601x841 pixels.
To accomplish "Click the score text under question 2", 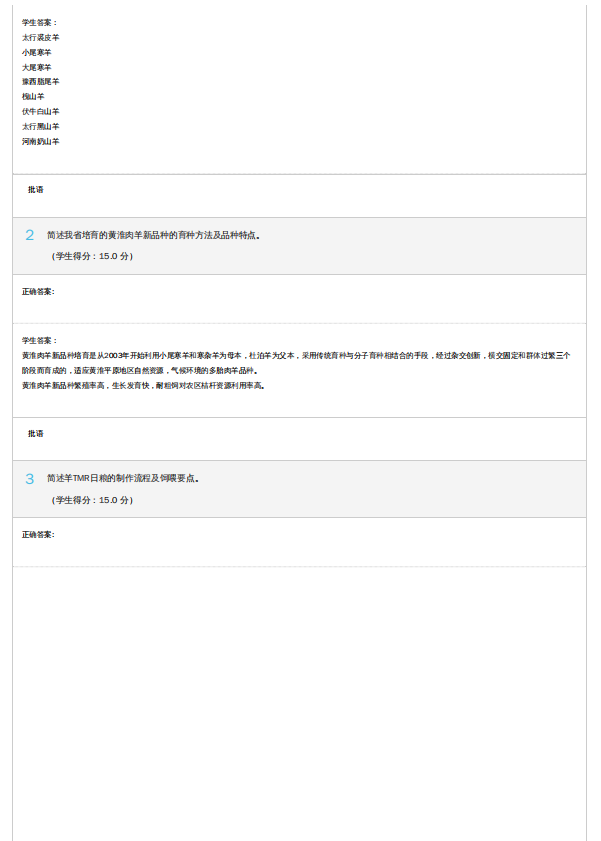I will pos(92,256).
